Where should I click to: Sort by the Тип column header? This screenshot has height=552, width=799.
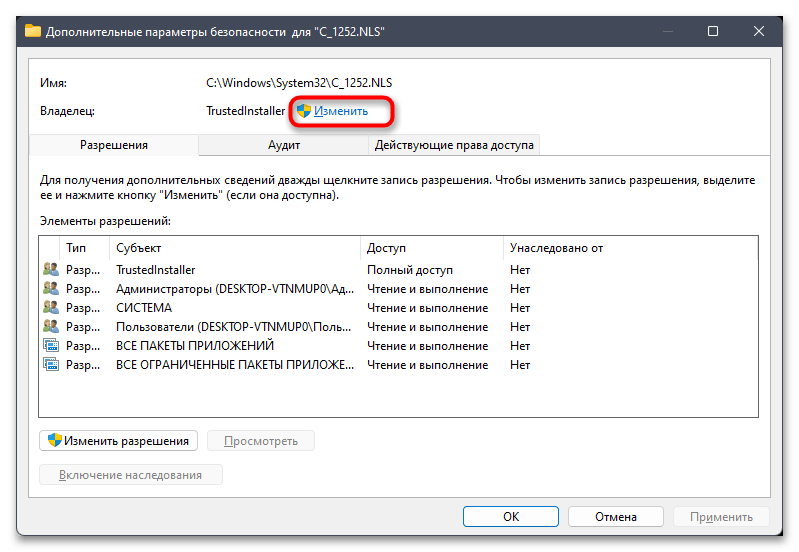click(84, 248)
